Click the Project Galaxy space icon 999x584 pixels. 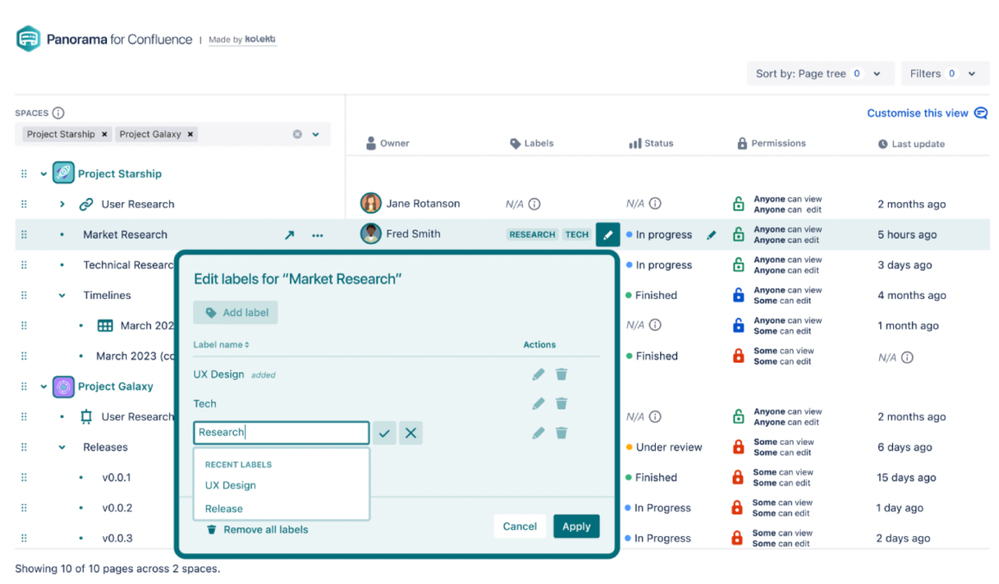coord(63,386)
